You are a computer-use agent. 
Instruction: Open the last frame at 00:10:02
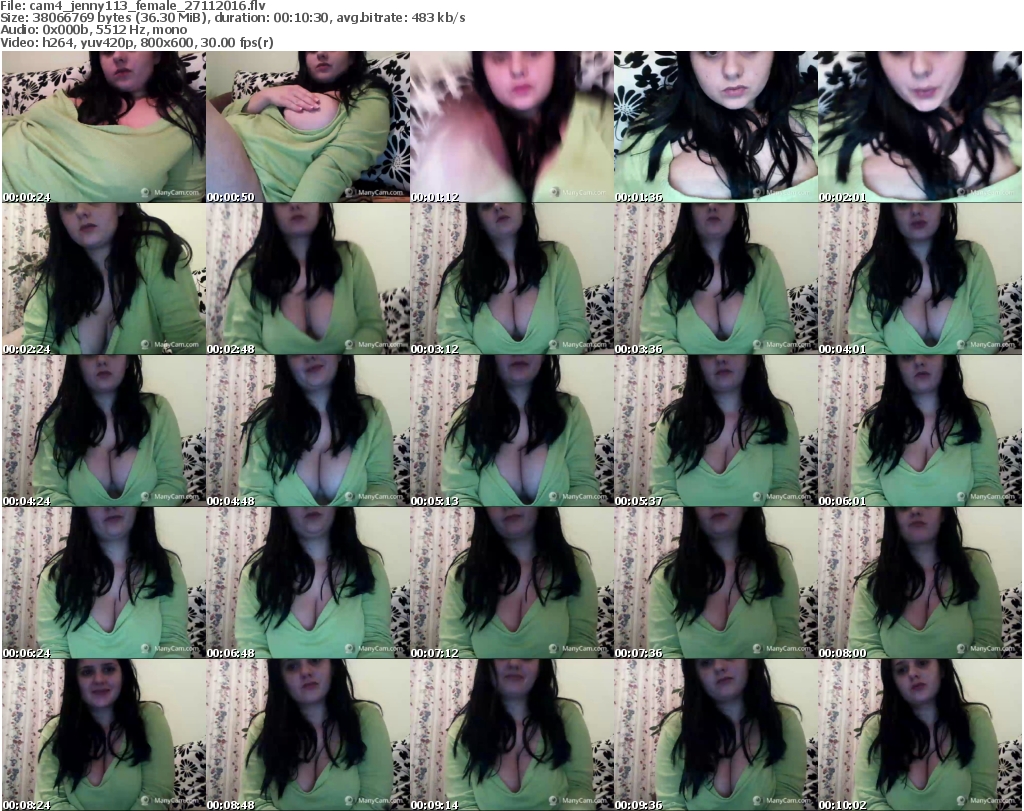[x=920, y=735]
